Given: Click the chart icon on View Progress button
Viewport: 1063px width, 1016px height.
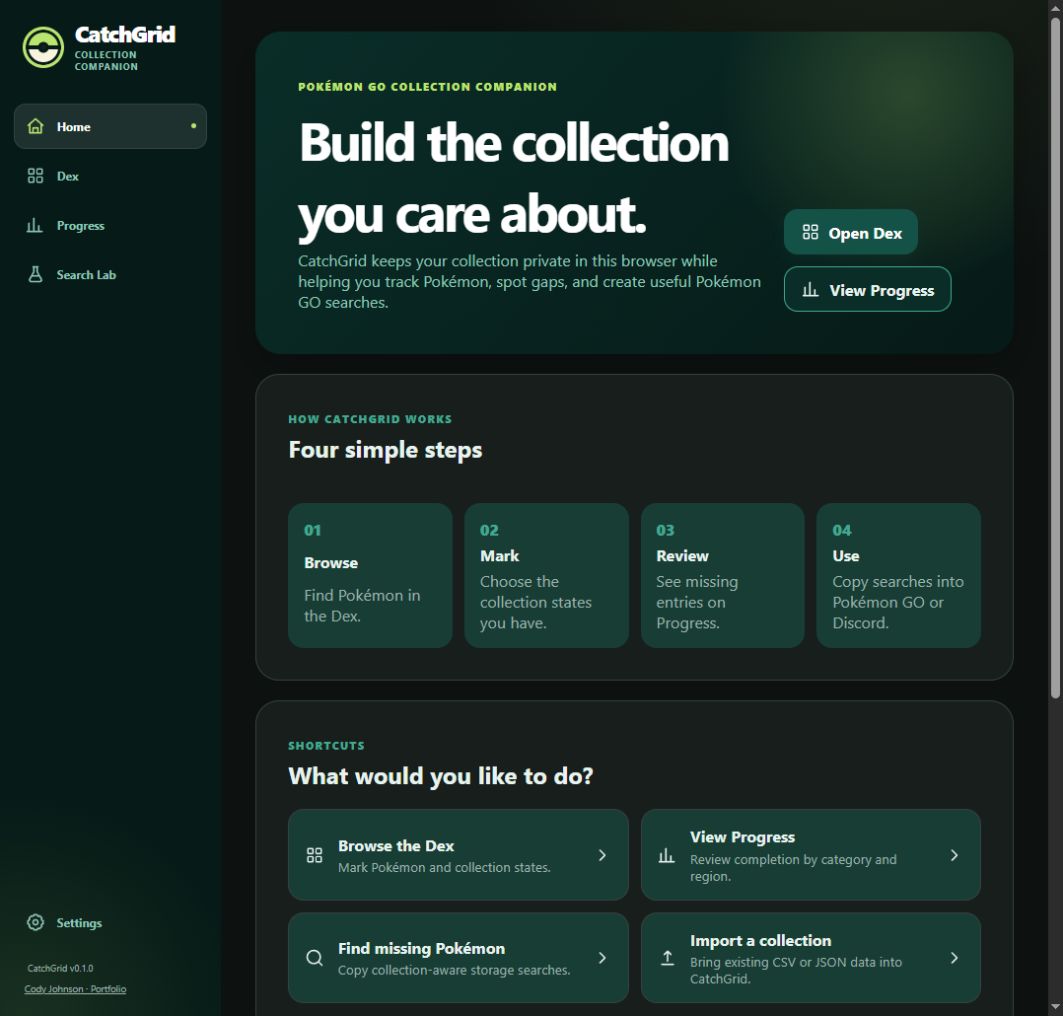Looking at the screenshot, I should (810, 290).
